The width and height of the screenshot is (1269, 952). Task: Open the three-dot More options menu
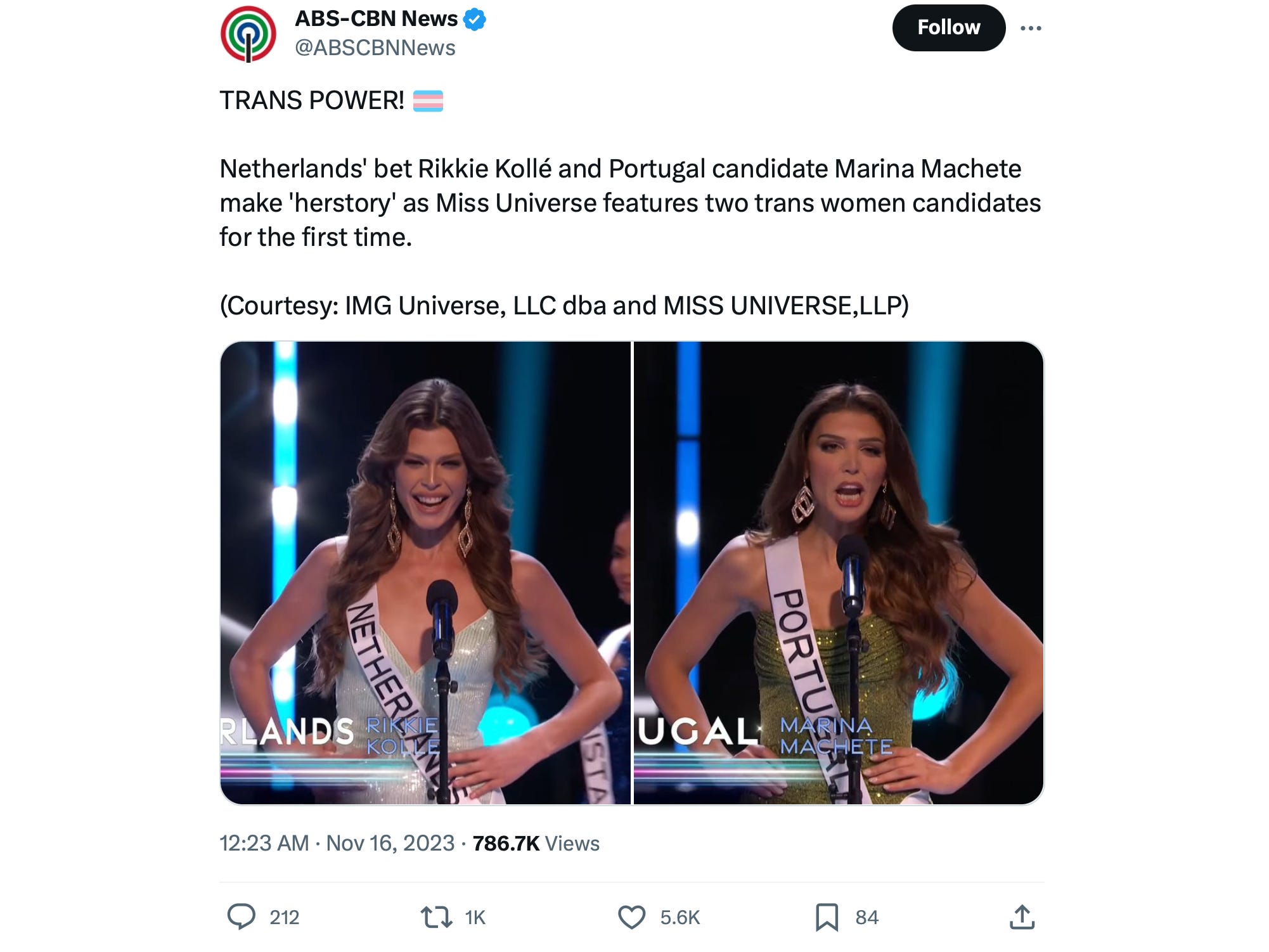pyautogui.click(x=1031, y=28)
